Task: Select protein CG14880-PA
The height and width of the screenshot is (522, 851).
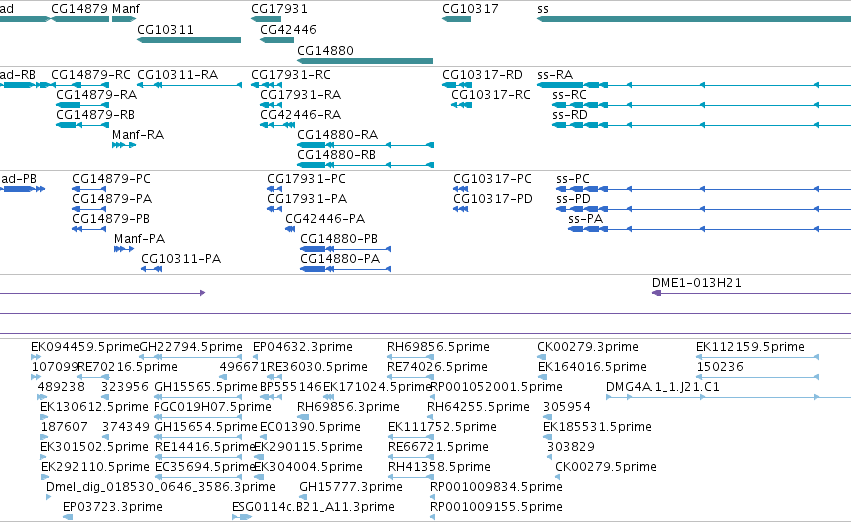Action: tap(340, 259)
